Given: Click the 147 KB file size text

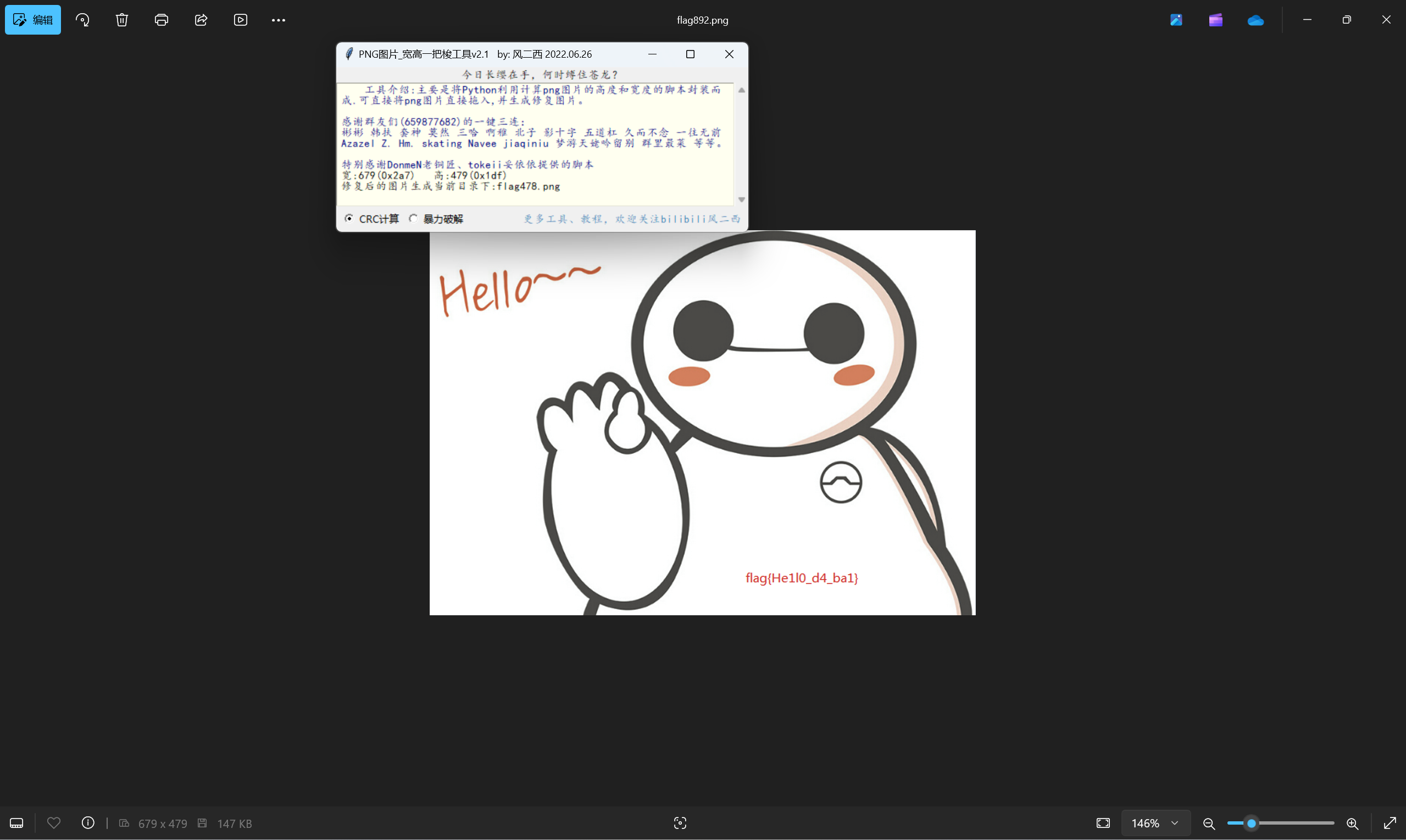Looking at the screenshot, I should 234,824.
